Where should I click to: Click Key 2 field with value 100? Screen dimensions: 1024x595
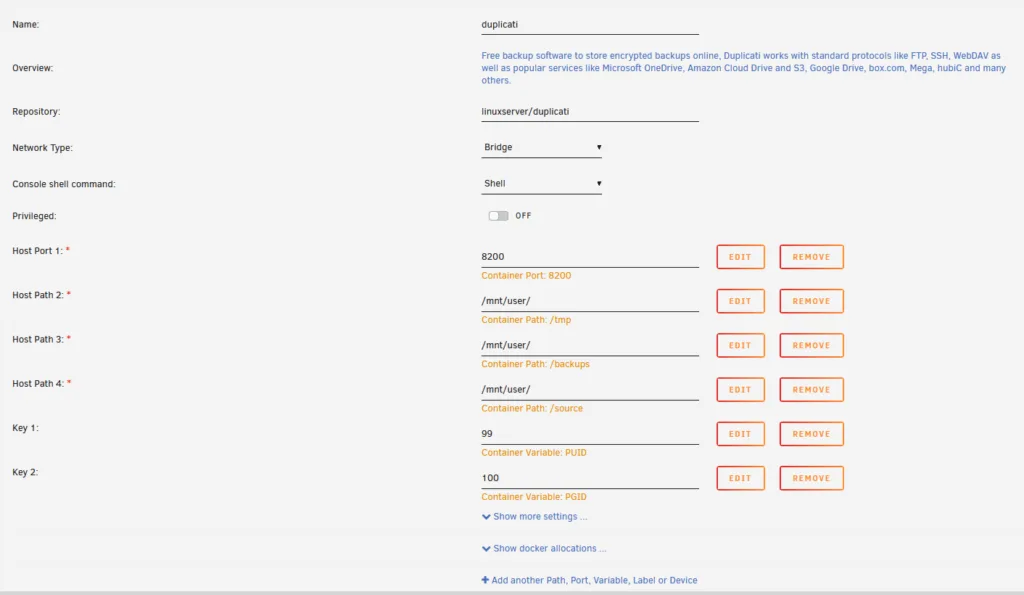point(590,479)
